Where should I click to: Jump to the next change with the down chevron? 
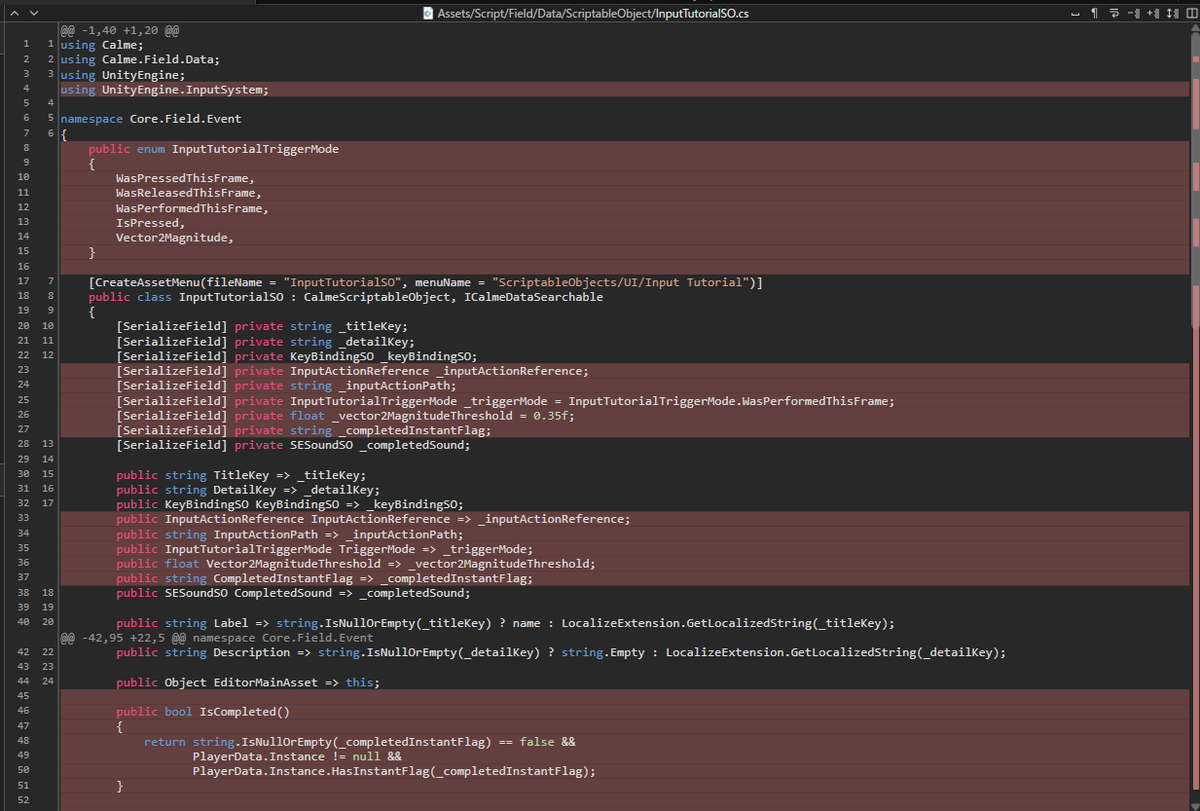coord(33,12)
